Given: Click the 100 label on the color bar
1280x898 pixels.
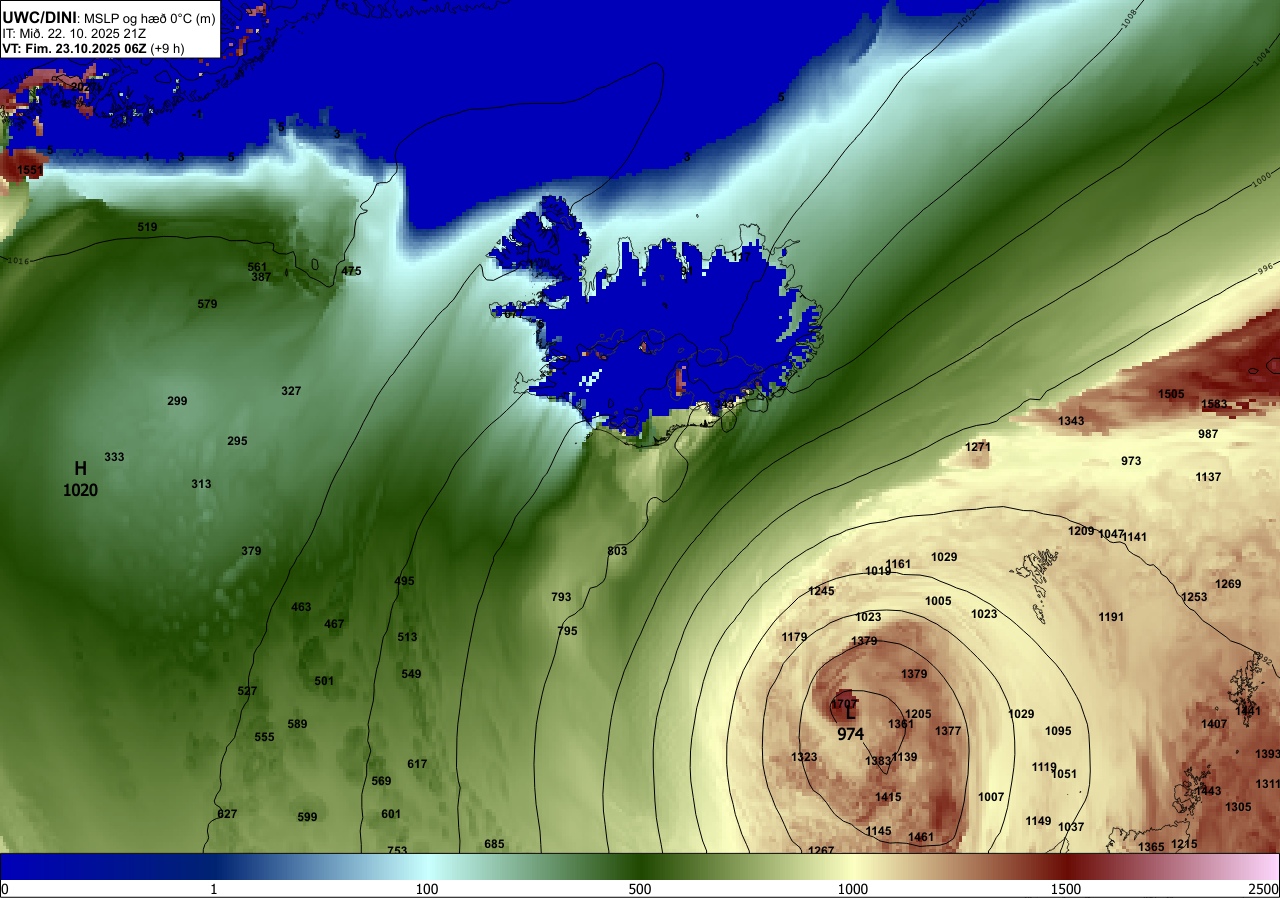Looking at the screenshot, I should click(427, 889).
